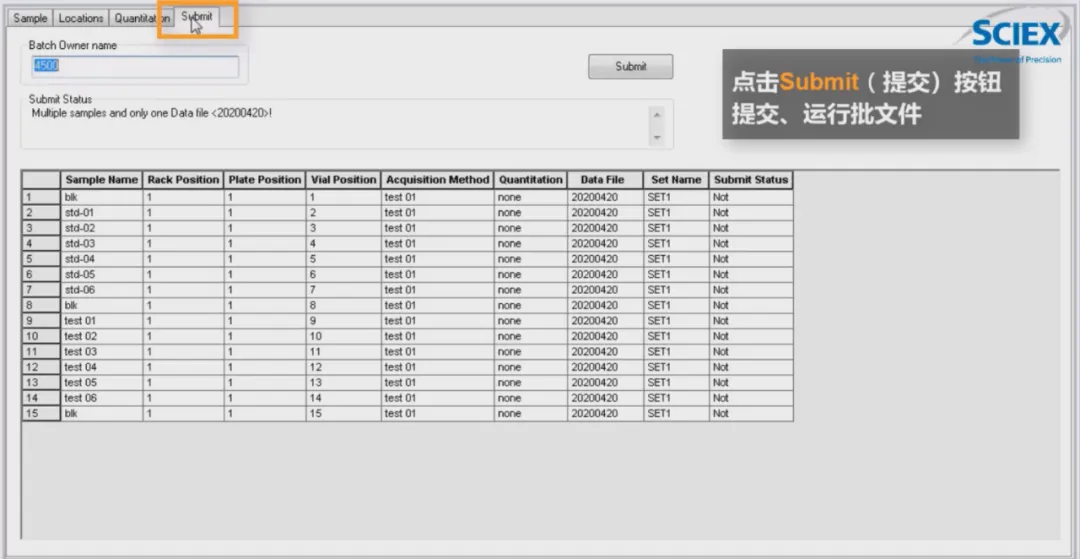The image size is (1080, 559).
Task: Click SET1 cell in test 03 row
Action: coord(676,351)
